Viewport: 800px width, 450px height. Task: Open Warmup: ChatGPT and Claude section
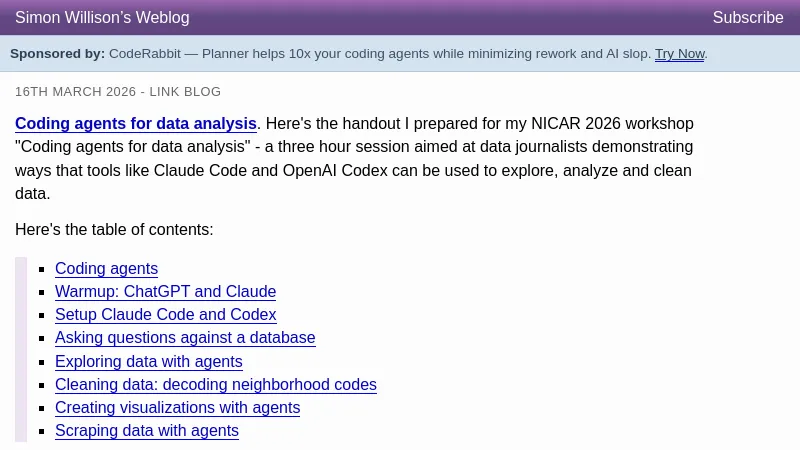165,292
